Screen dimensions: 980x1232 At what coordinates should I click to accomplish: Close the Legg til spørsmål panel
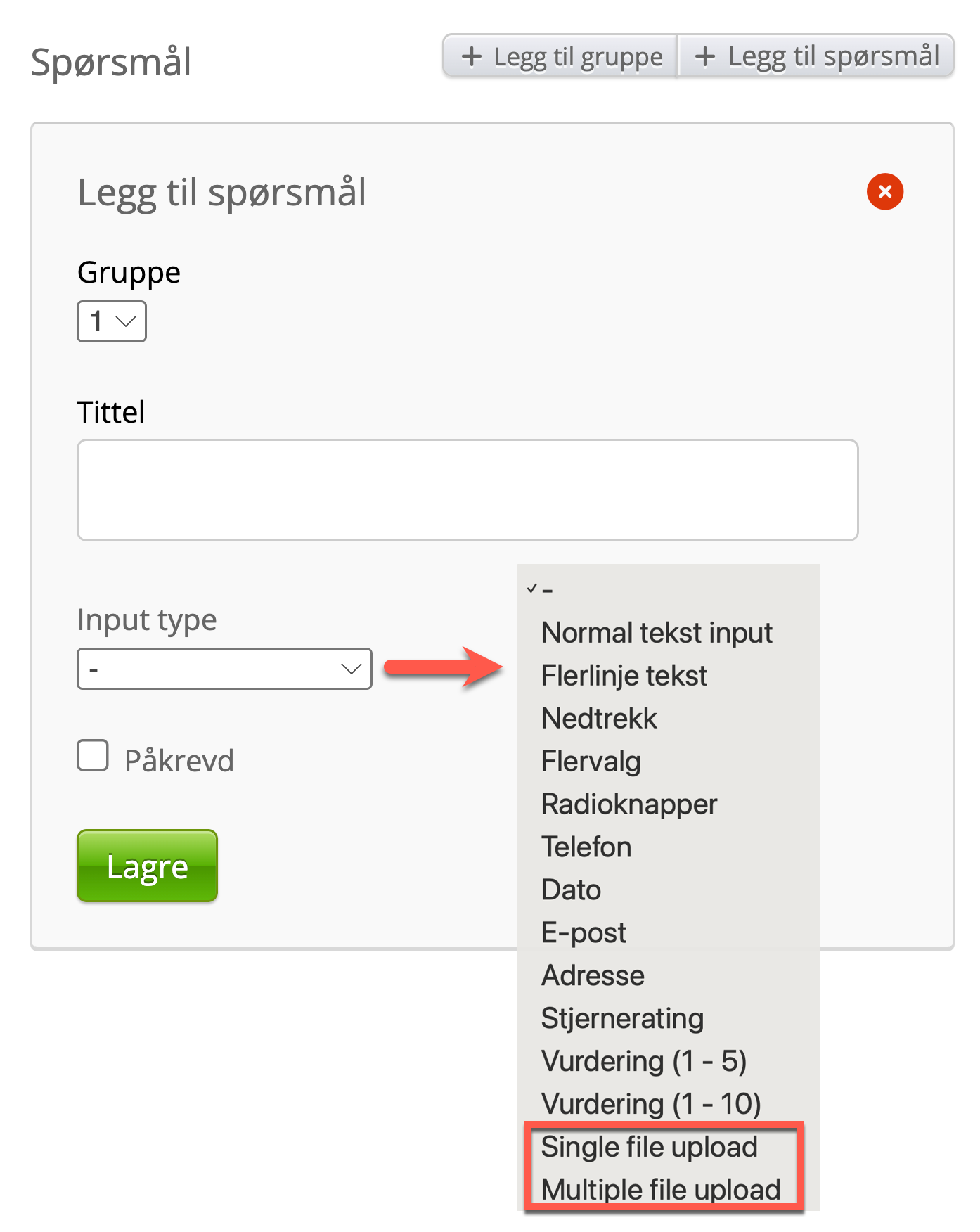[884, 191]
